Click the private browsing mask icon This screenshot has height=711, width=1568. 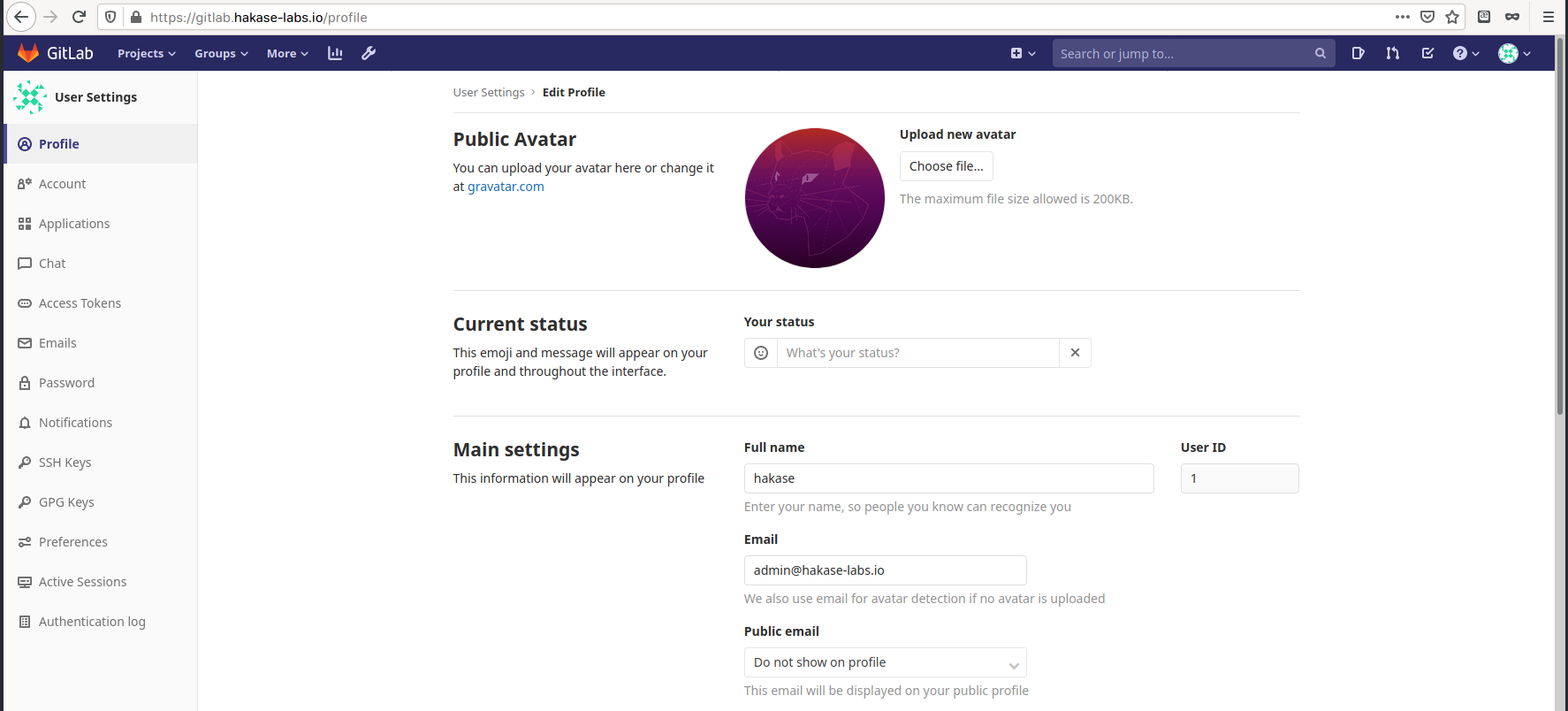pos(1512,17)
